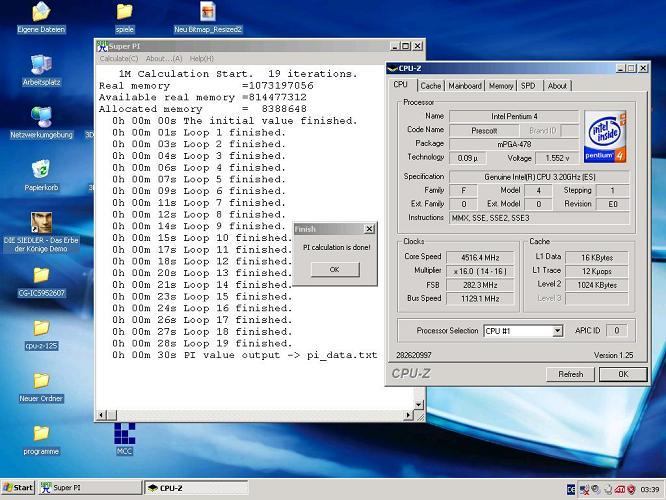Click the APIC ID value field
666x500 pixels.
(617, 331)
